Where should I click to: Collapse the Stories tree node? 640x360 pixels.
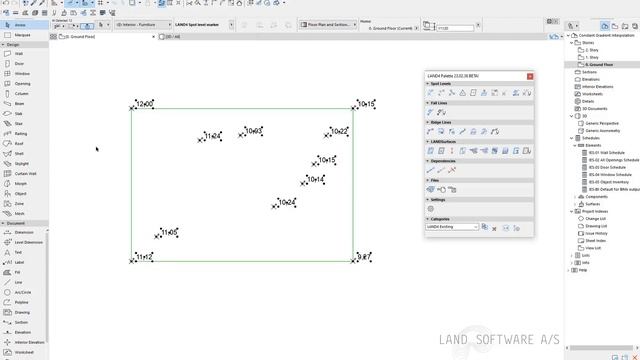pos(572,43)
